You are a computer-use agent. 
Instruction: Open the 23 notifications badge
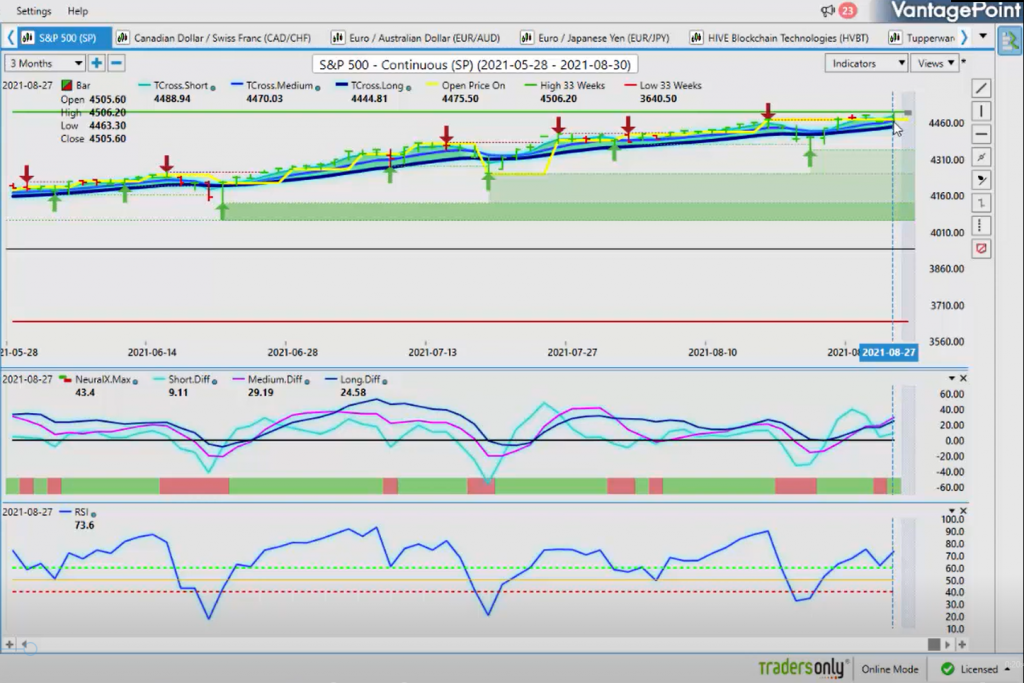[x=847, y=10]
